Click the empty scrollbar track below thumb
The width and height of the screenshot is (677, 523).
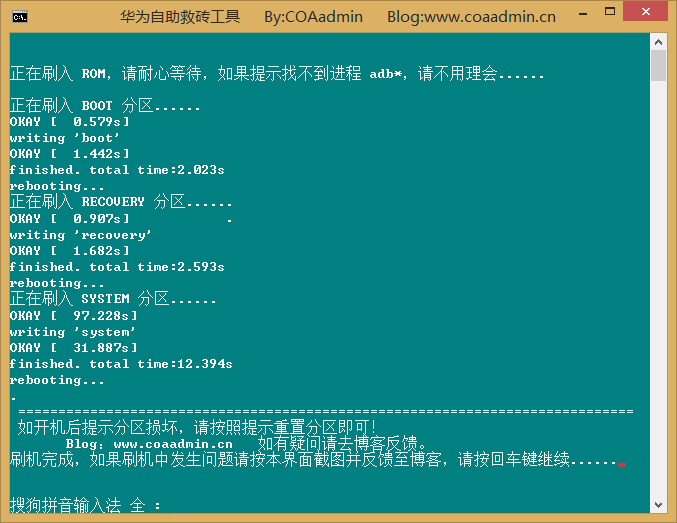(x=658, y=300)
